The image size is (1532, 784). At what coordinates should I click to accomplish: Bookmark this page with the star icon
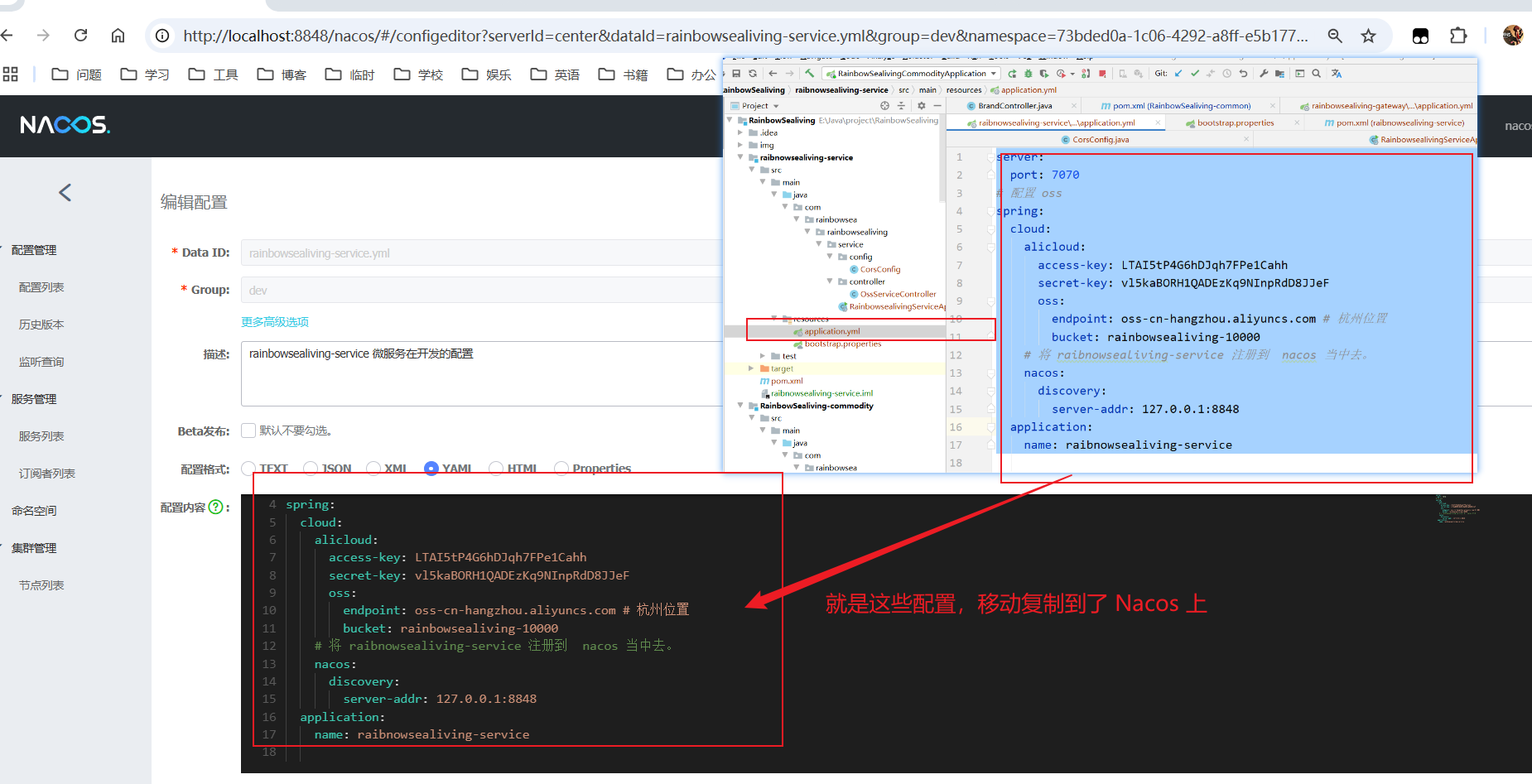click(1368, 36)
